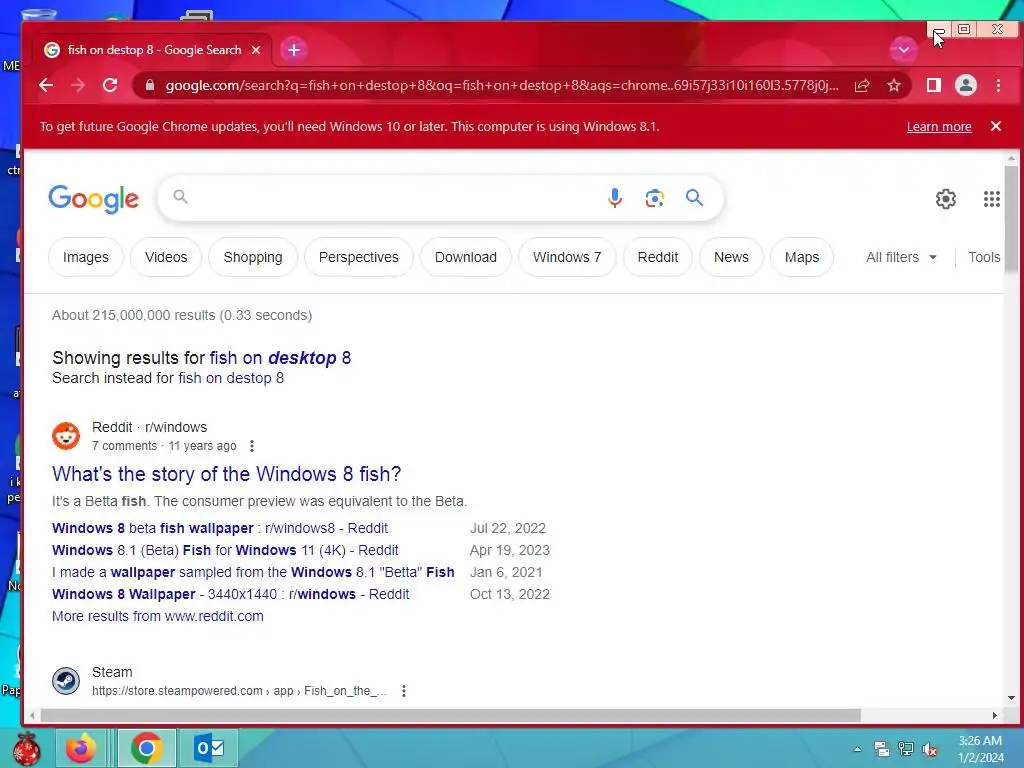
Task: Open Windows 8.1 Fish for Windows 11 link
Action: [x=225, y=551]
